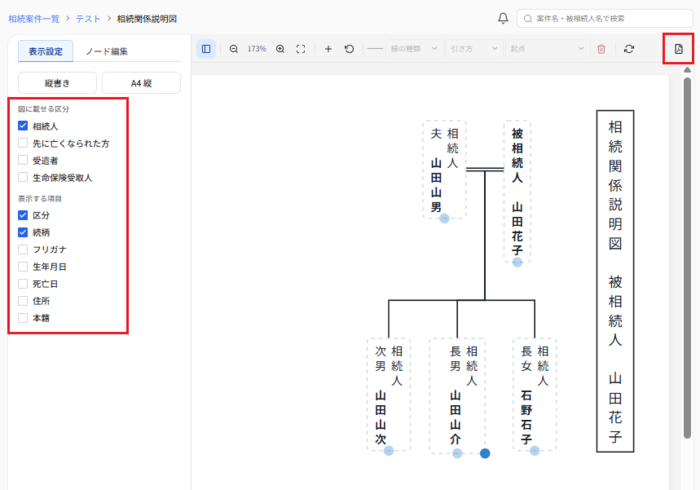Check 受遺者 checkbox
Screen dimensions: 700x490
(23, 160)
